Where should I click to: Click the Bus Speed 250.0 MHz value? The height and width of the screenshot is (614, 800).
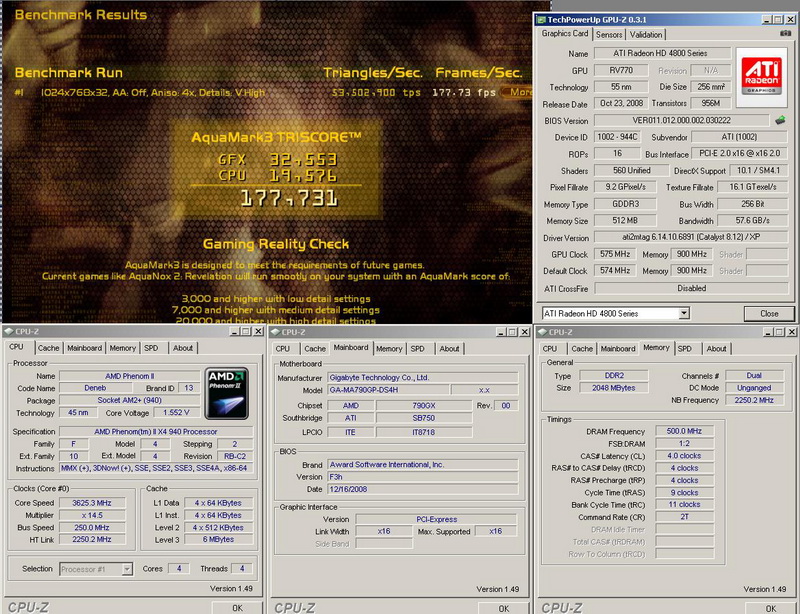pos(92,528)
